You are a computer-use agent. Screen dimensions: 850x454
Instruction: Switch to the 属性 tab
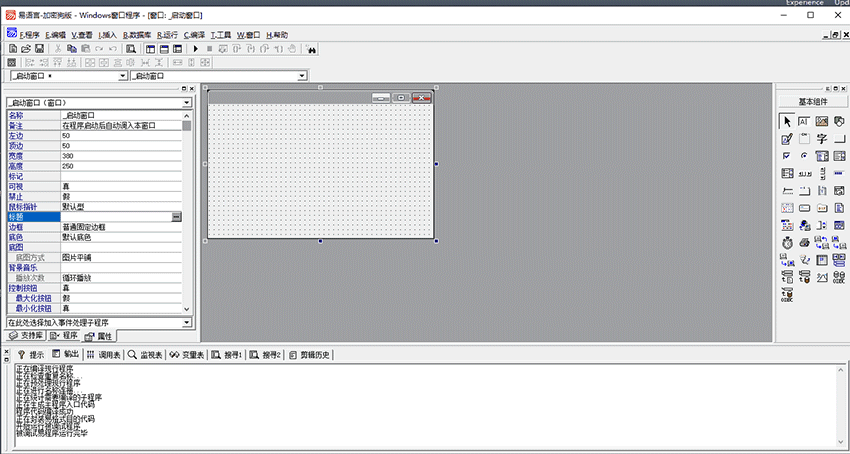[x=99, y=336]
